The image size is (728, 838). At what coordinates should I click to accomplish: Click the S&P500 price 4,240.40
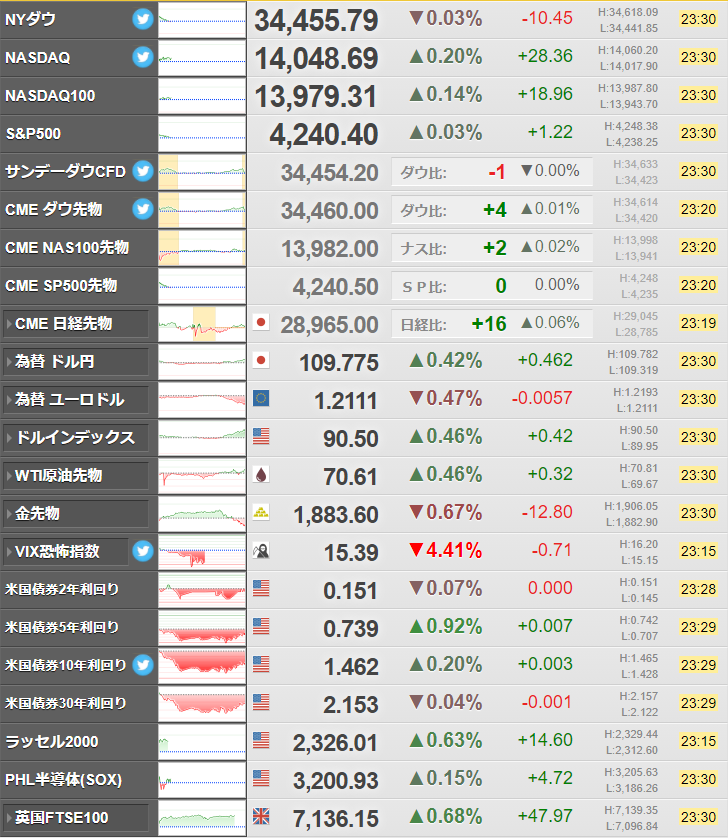[324, 135]
